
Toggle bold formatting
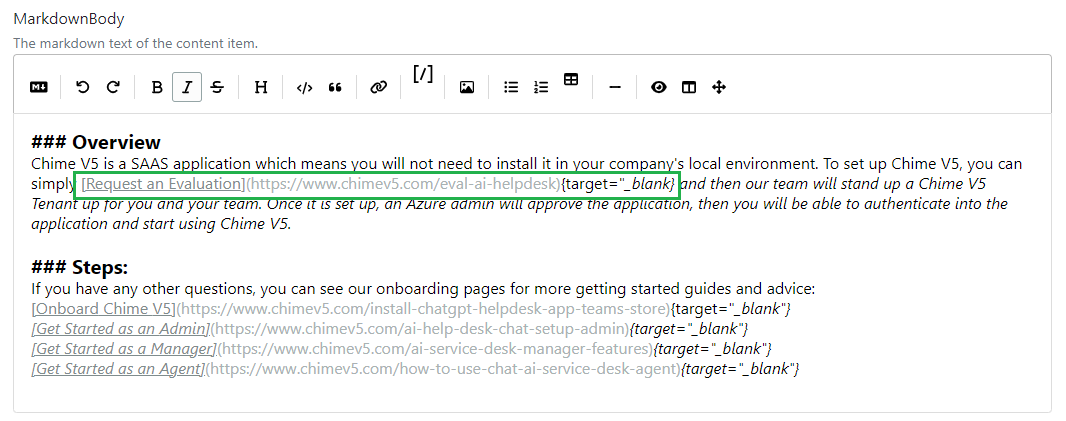pyautogui.click(x=156, y=87)
